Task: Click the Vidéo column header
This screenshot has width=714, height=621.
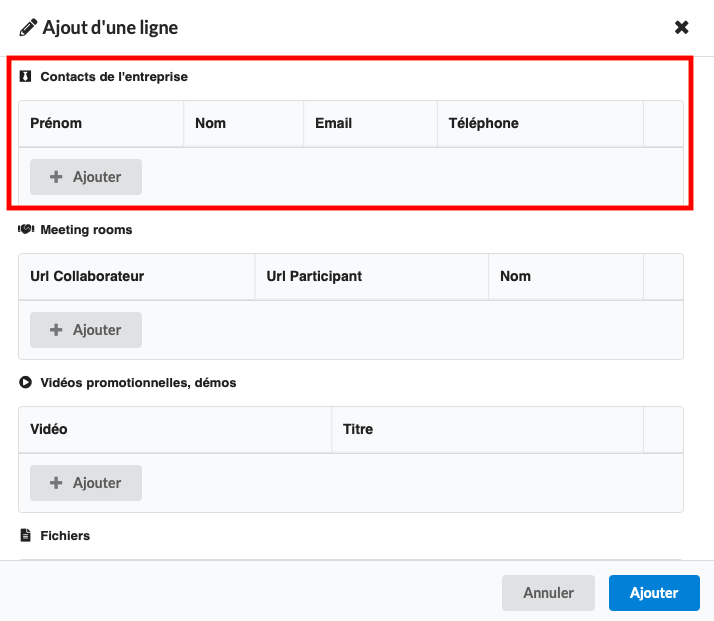Action: point(49,429)
